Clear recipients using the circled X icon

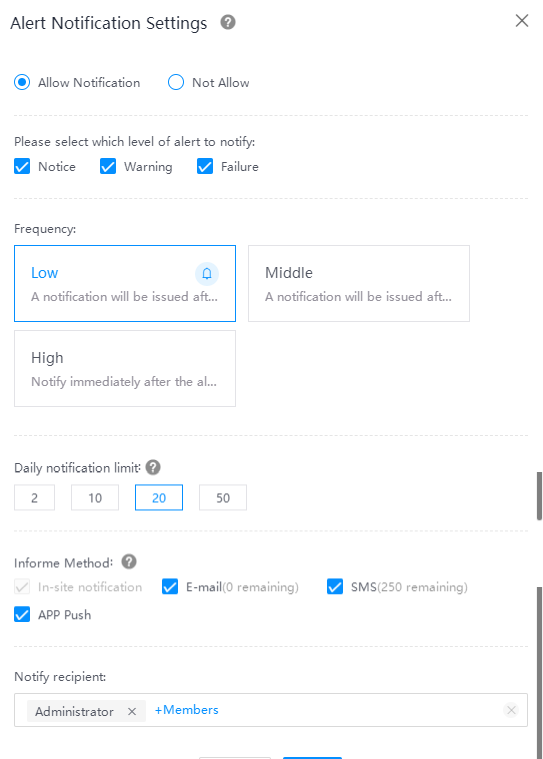(x=511, y=710)
